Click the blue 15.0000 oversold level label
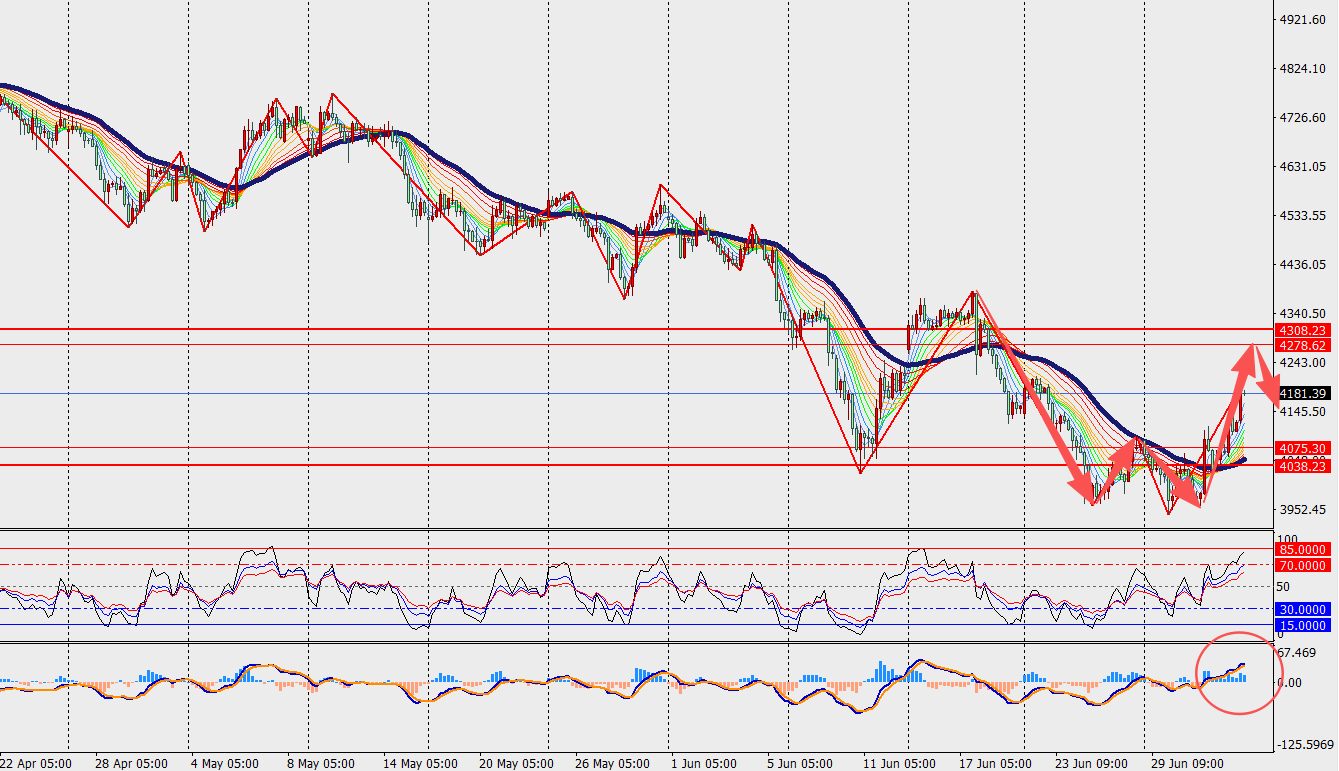1339x771 pixels. 1304,625
